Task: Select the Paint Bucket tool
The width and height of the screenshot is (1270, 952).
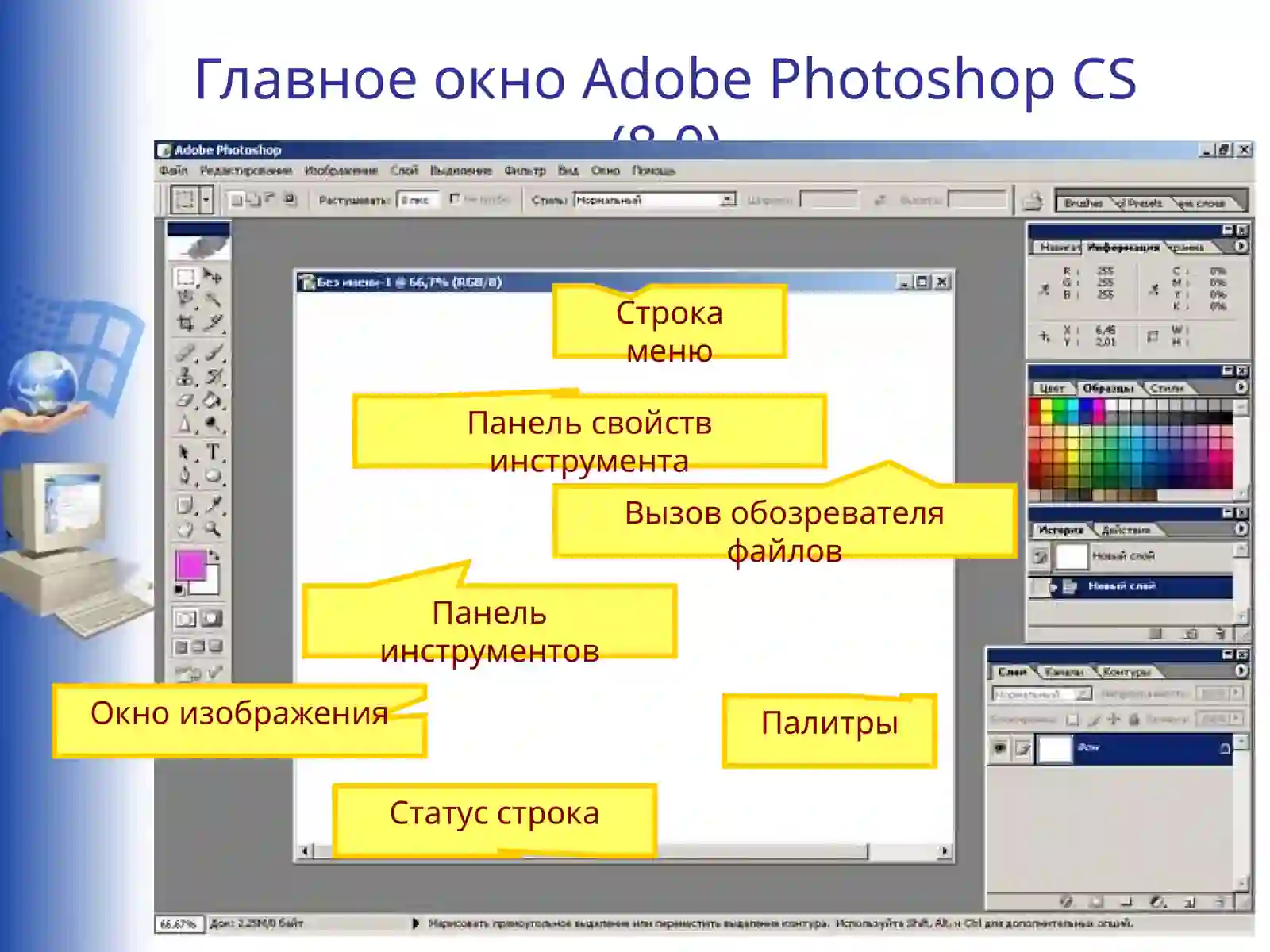Action: [x=213, y=400]
